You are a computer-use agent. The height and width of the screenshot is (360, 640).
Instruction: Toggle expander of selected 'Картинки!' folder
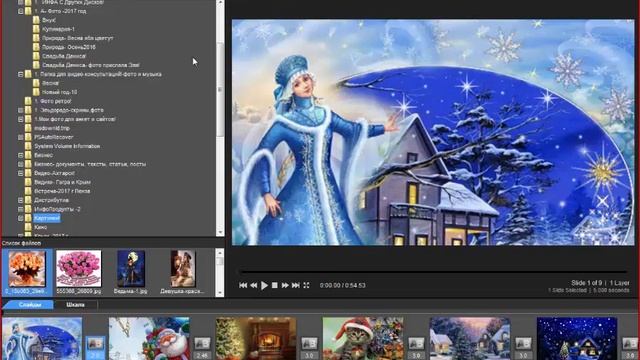(x=20, y=218)
